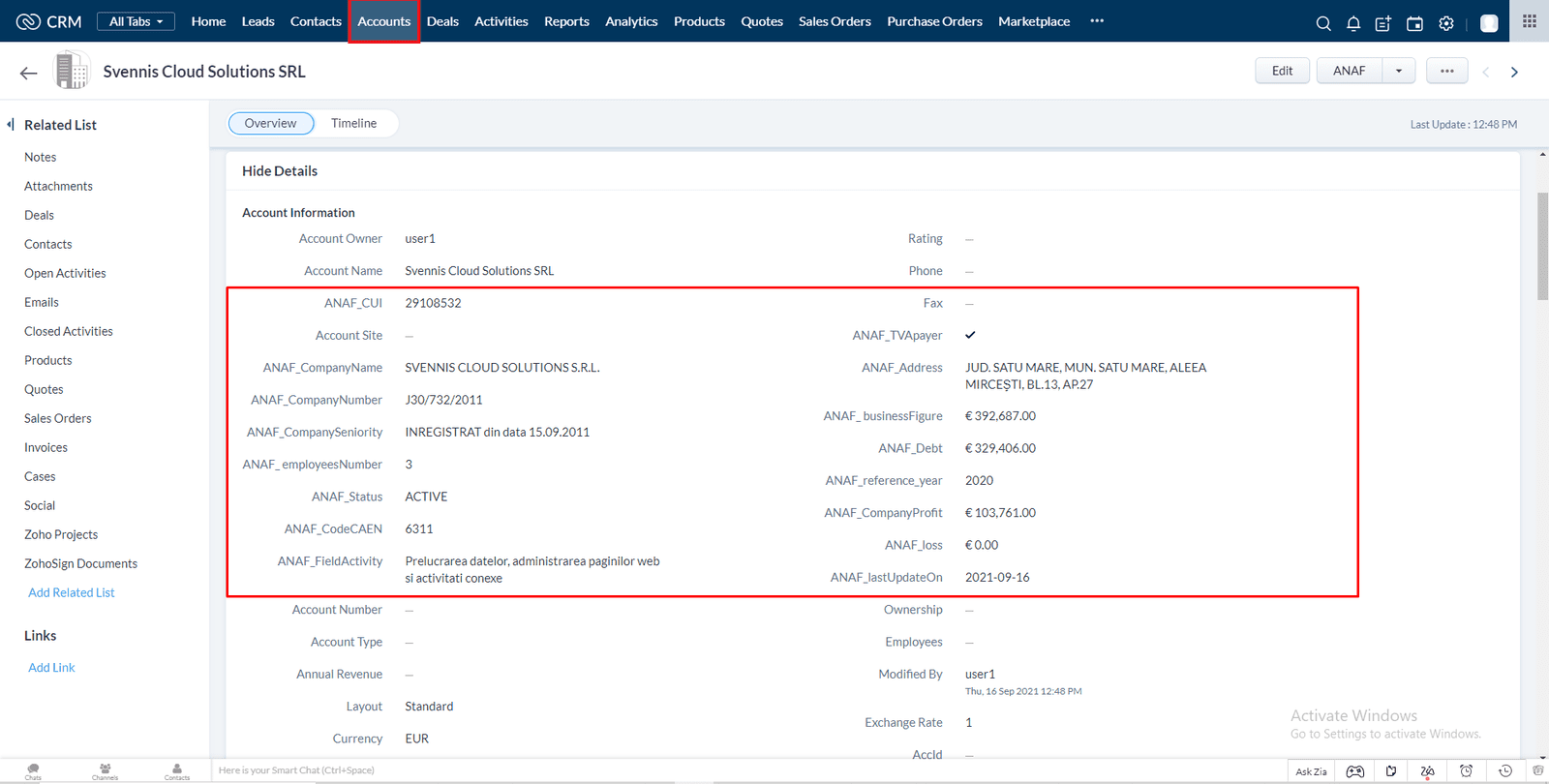Click the quick create record icon
This screenshot has width=1549, height=784.
pos(1383,23)
